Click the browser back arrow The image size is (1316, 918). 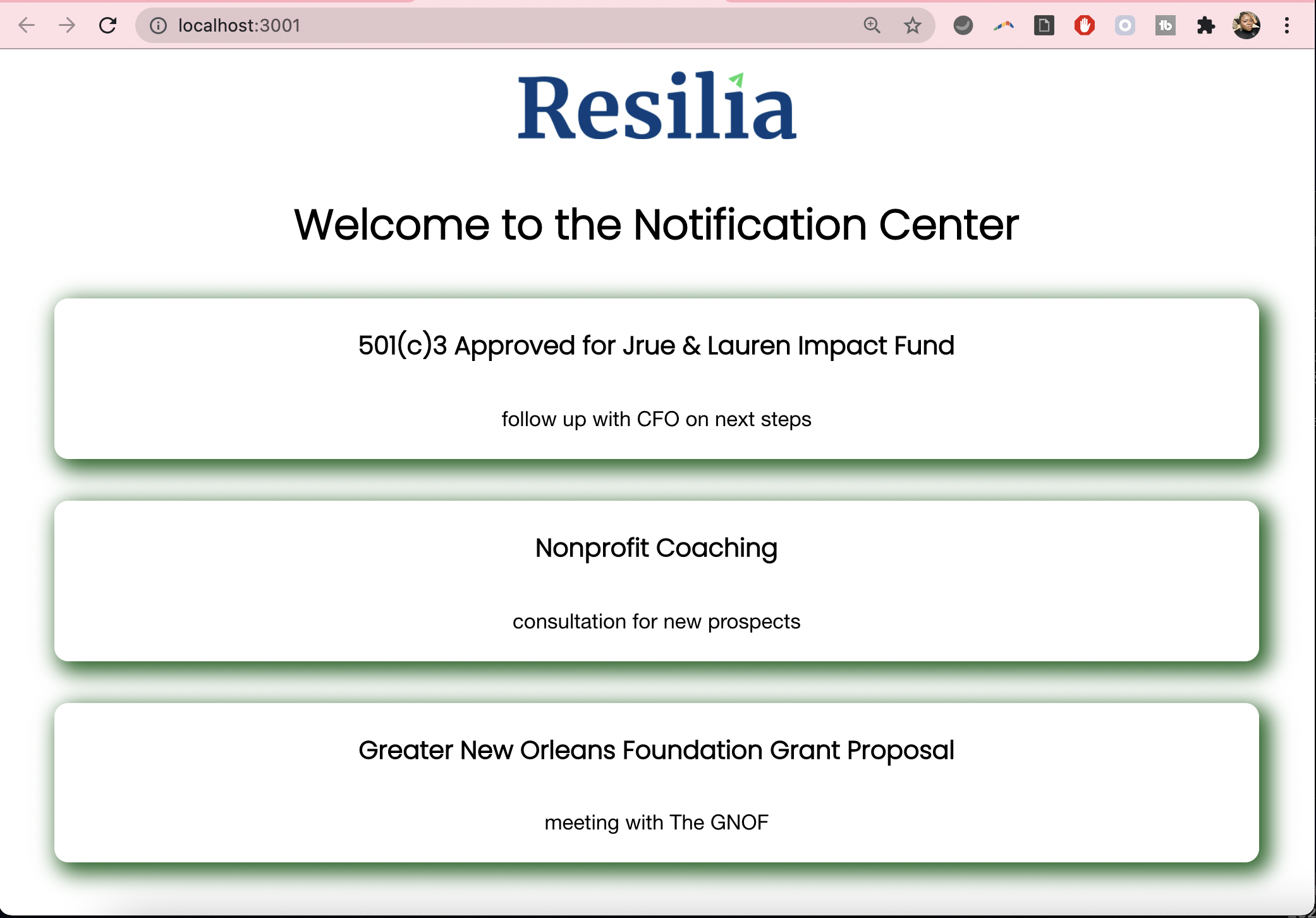tap(27, 25)
